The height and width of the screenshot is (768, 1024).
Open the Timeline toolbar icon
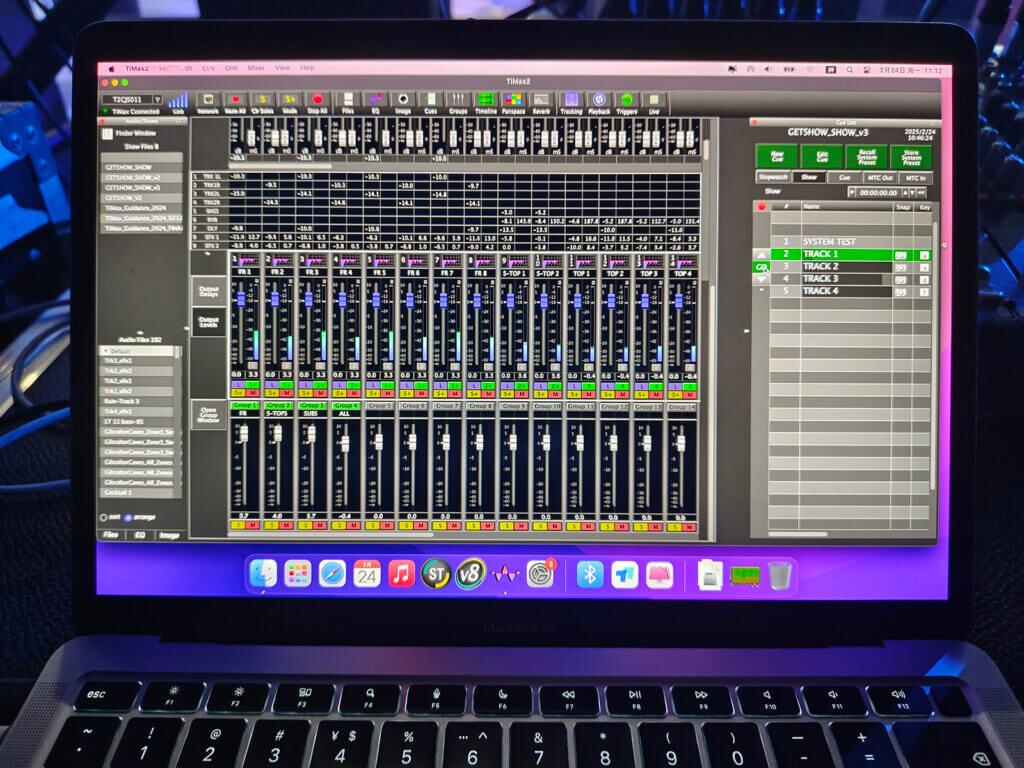[486, 99]
